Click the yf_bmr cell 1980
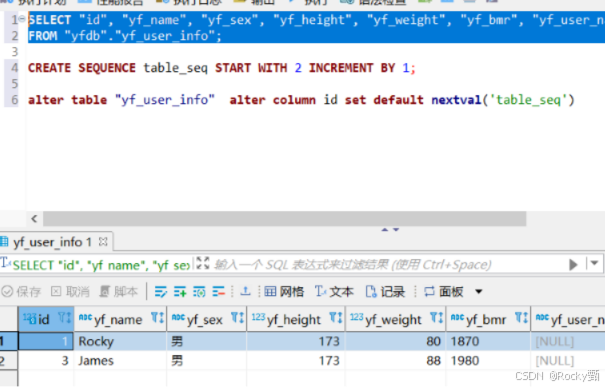This screenshot has height=387, width=605. (x=488, y=360)
